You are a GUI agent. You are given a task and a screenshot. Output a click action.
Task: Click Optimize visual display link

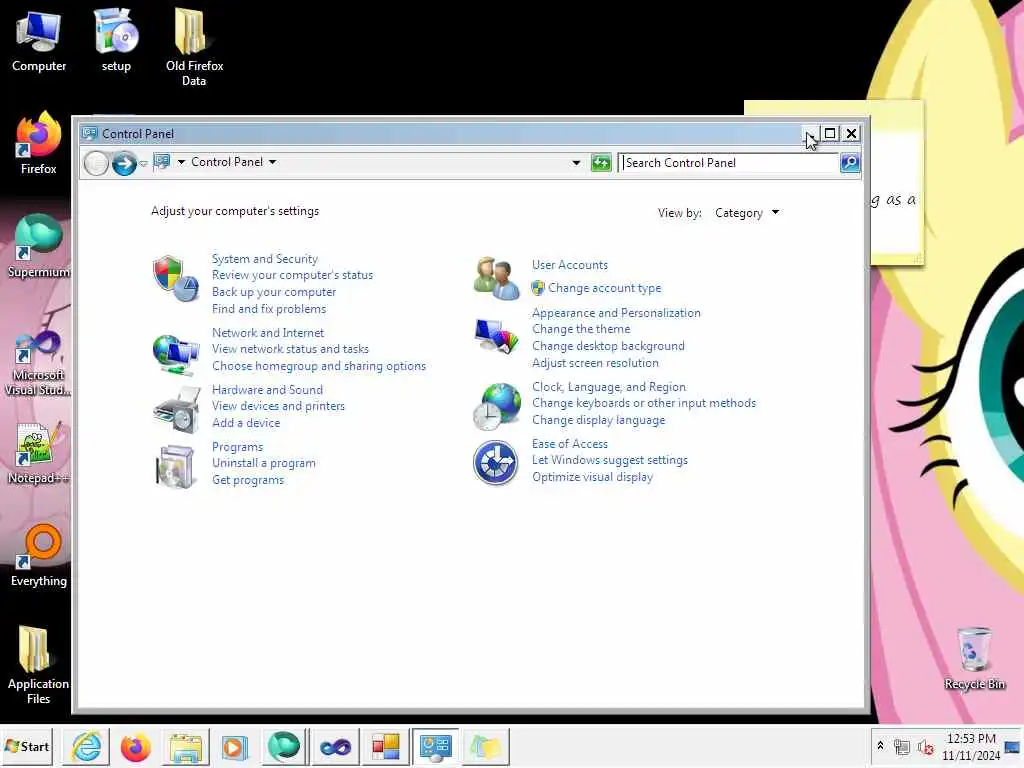pyautogui.click(x=592, y=477)
